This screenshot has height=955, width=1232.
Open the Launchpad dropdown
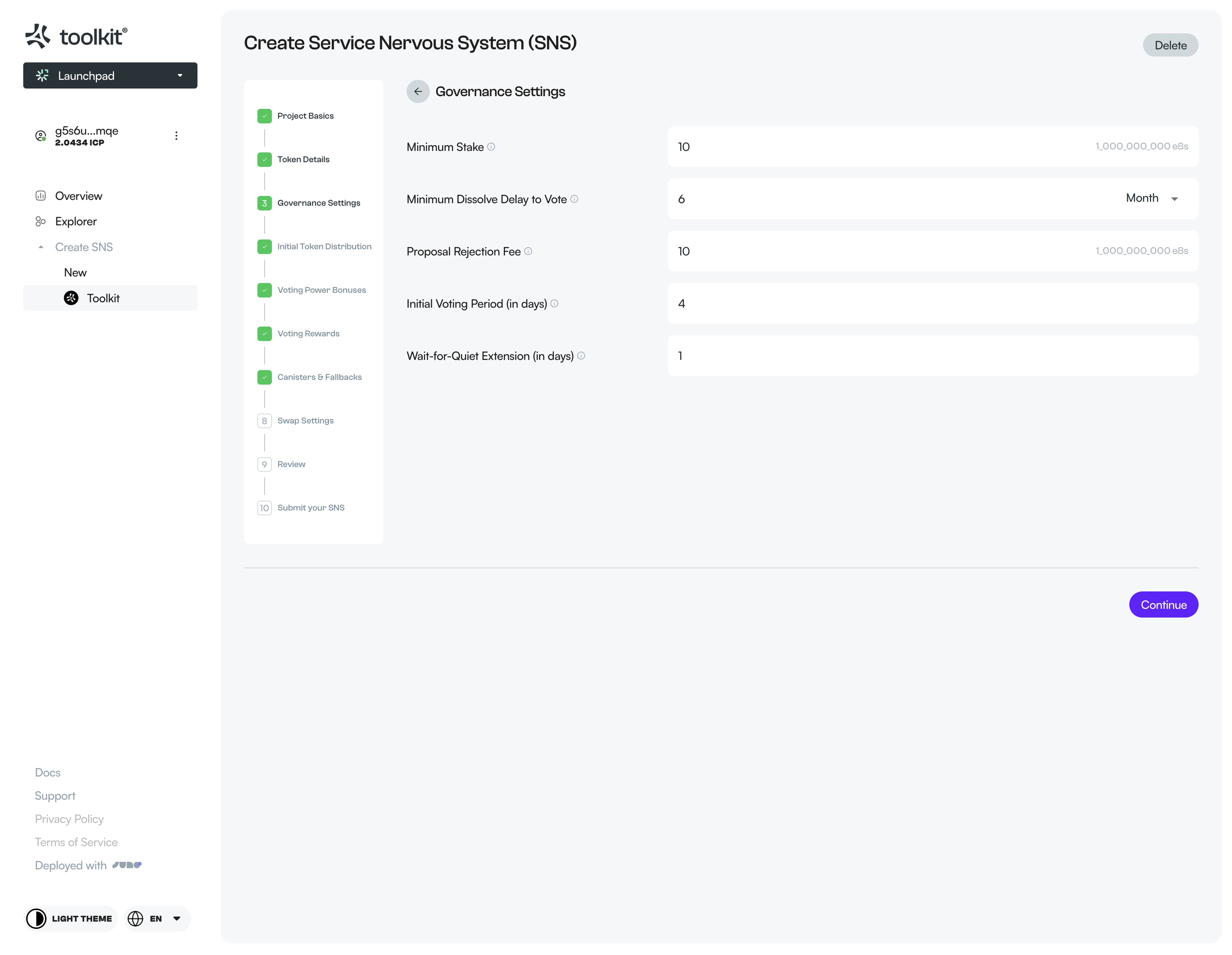pos(110,75)
